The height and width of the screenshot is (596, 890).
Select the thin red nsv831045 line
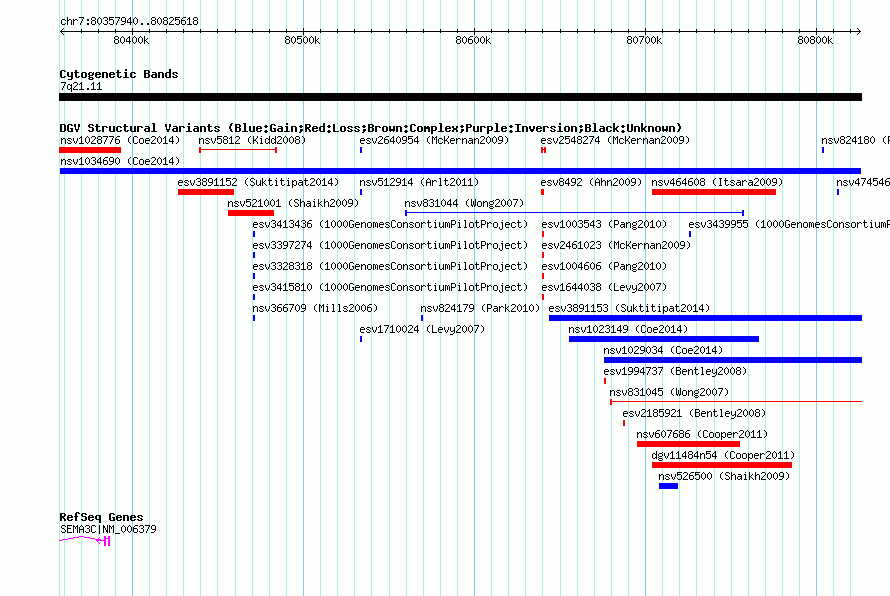[x=736, y=402]
